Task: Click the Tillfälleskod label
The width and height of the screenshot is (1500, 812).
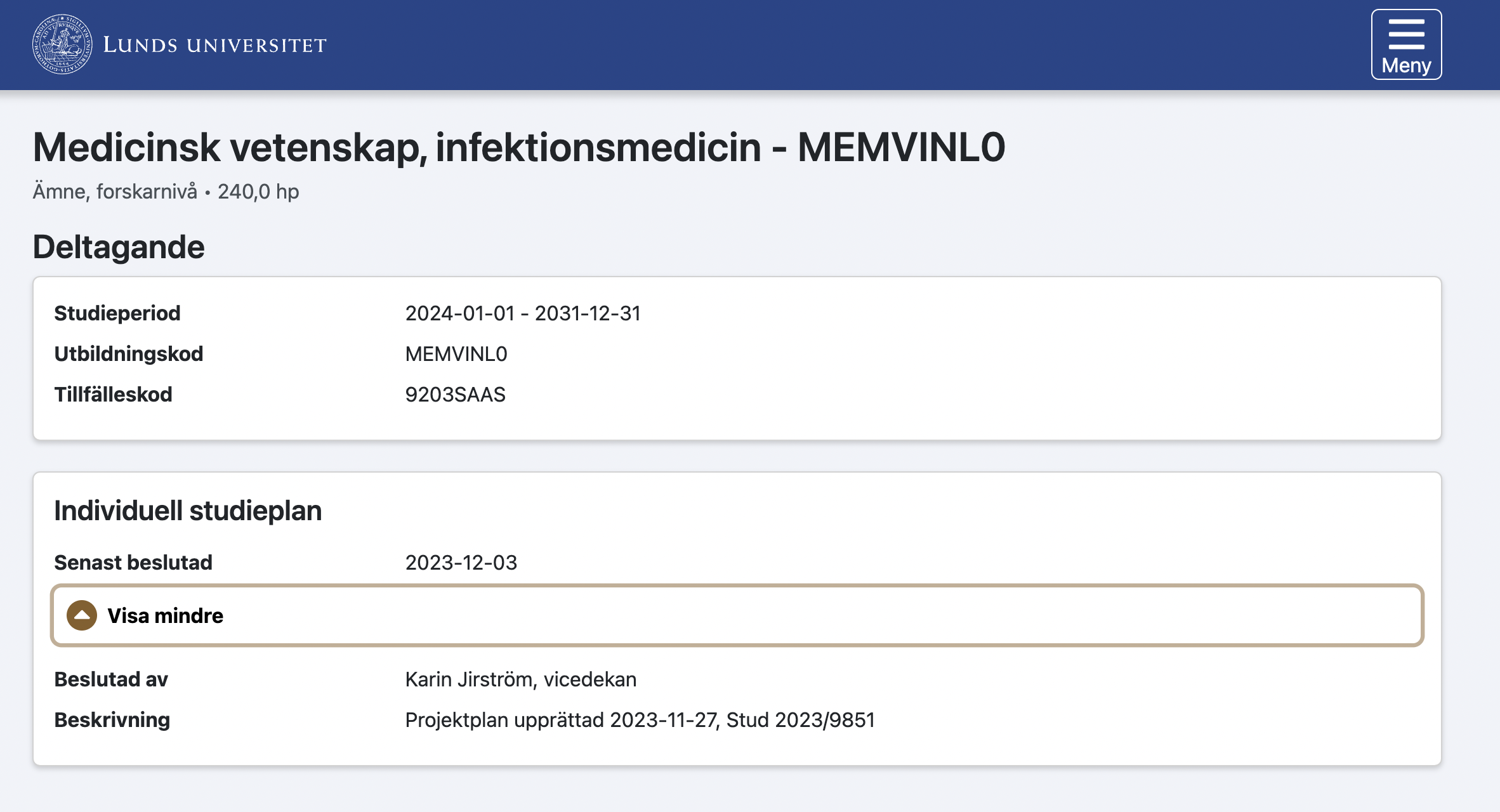Action: click(113, 395)
